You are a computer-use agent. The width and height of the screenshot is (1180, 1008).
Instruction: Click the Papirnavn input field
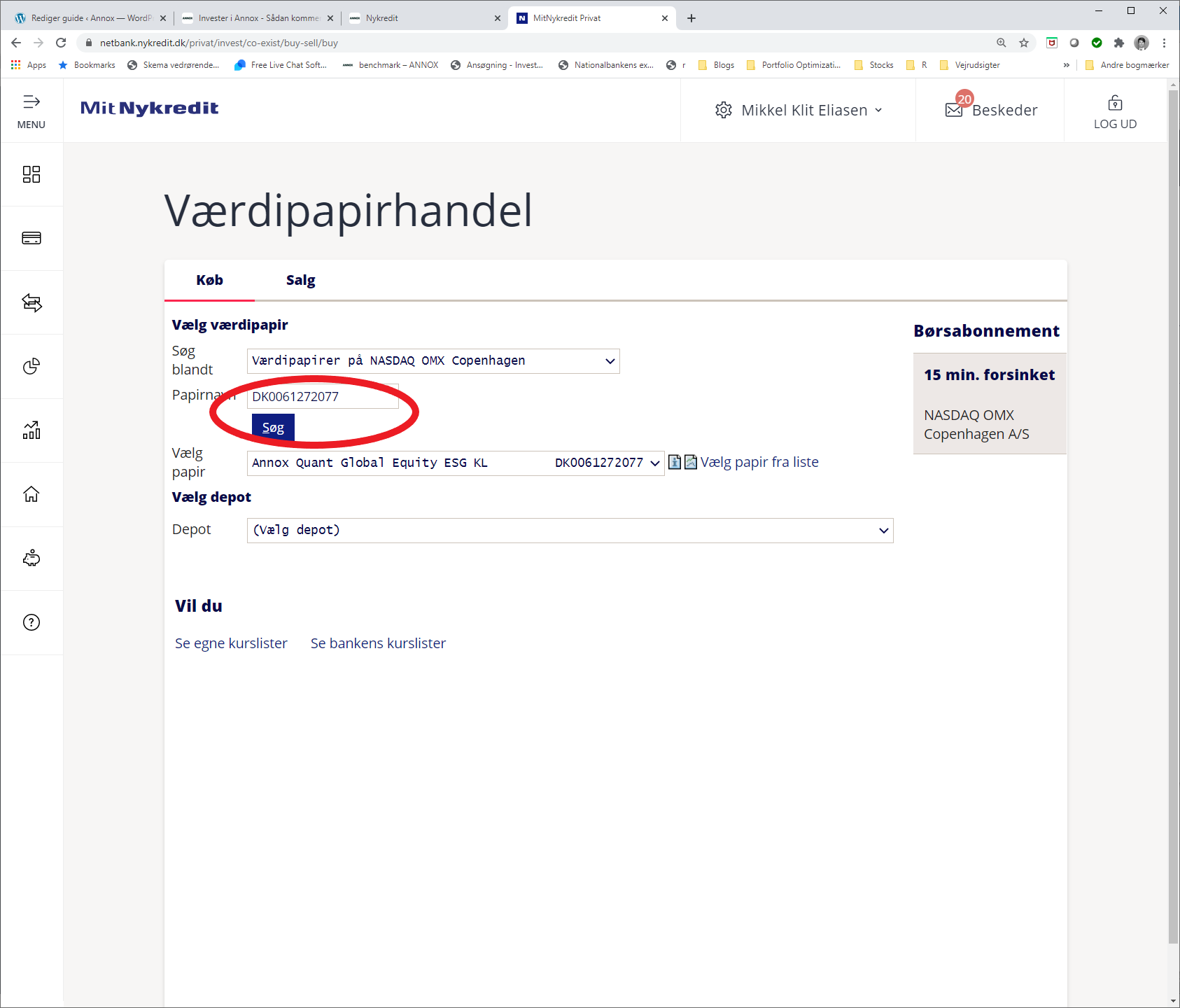click(323, 397)
